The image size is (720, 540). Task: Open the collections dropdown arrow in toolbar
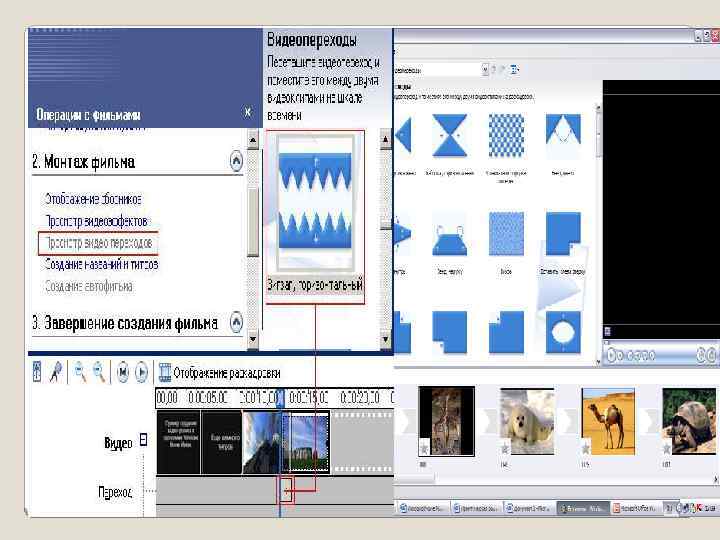[x=485, y=69]
